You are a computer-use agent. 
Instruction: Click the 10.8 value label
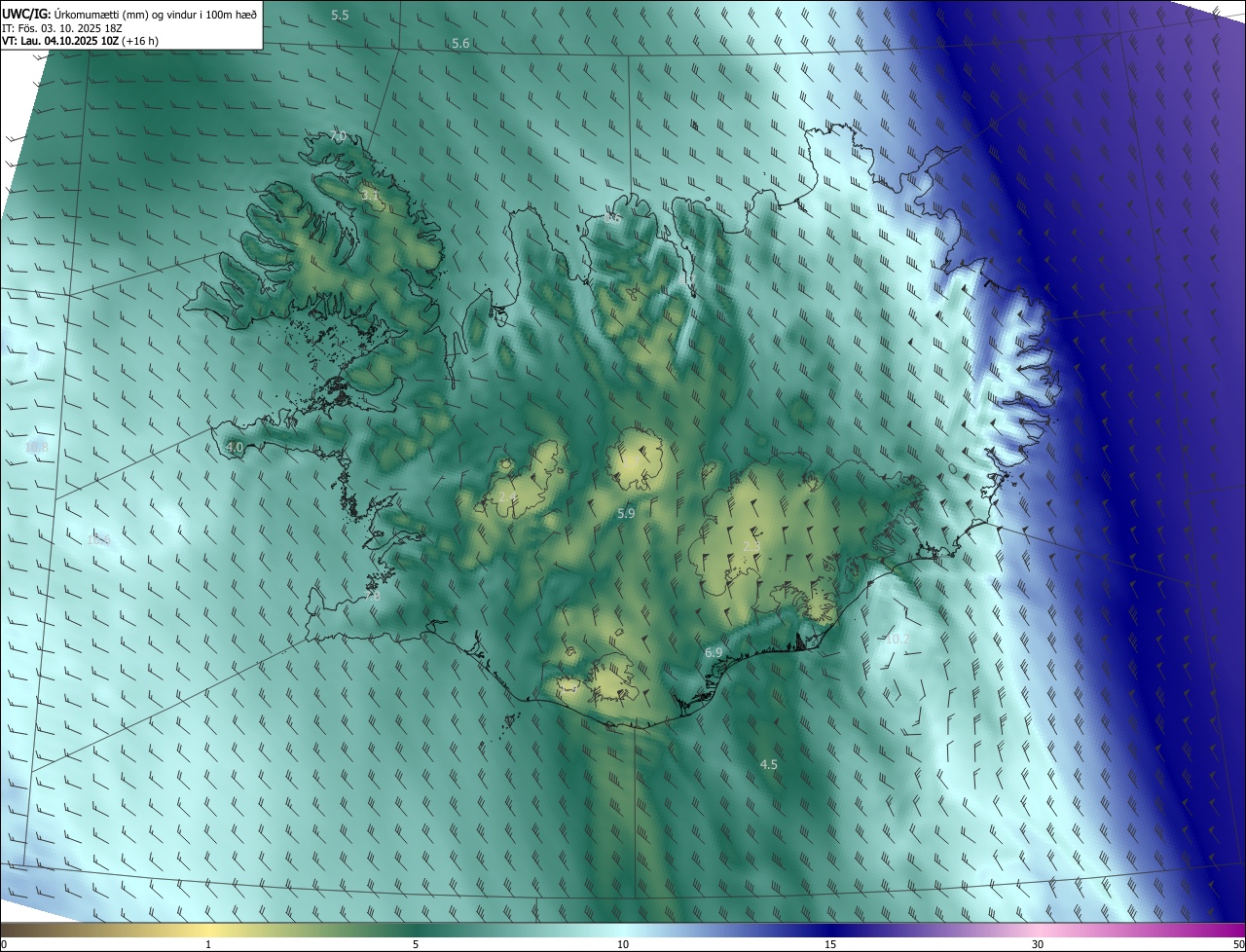pos(36,447)
